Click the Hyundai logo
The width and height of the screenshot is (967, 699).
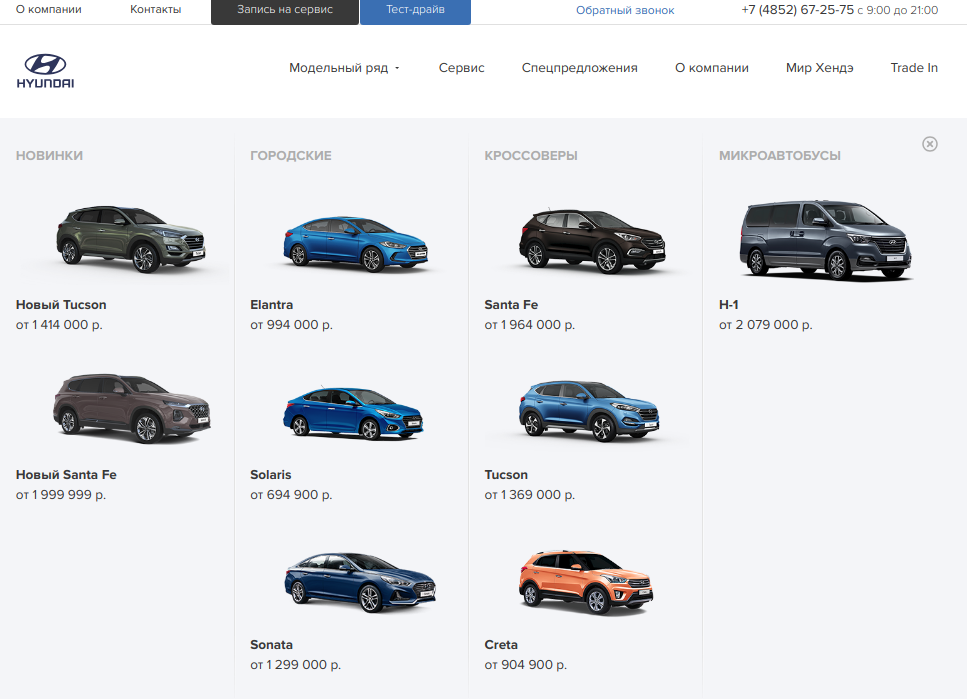point(45,72)
